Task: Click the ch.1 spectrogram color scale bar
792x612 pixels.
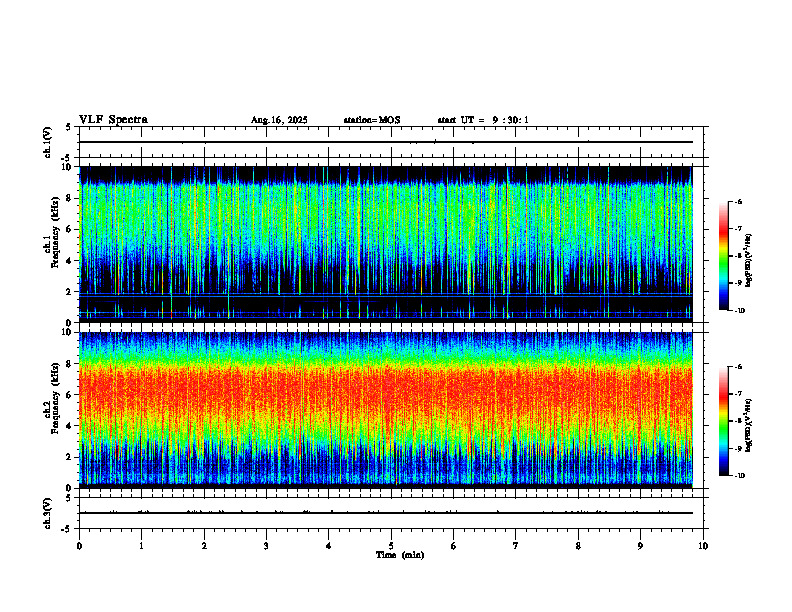Action: (724, 256)
